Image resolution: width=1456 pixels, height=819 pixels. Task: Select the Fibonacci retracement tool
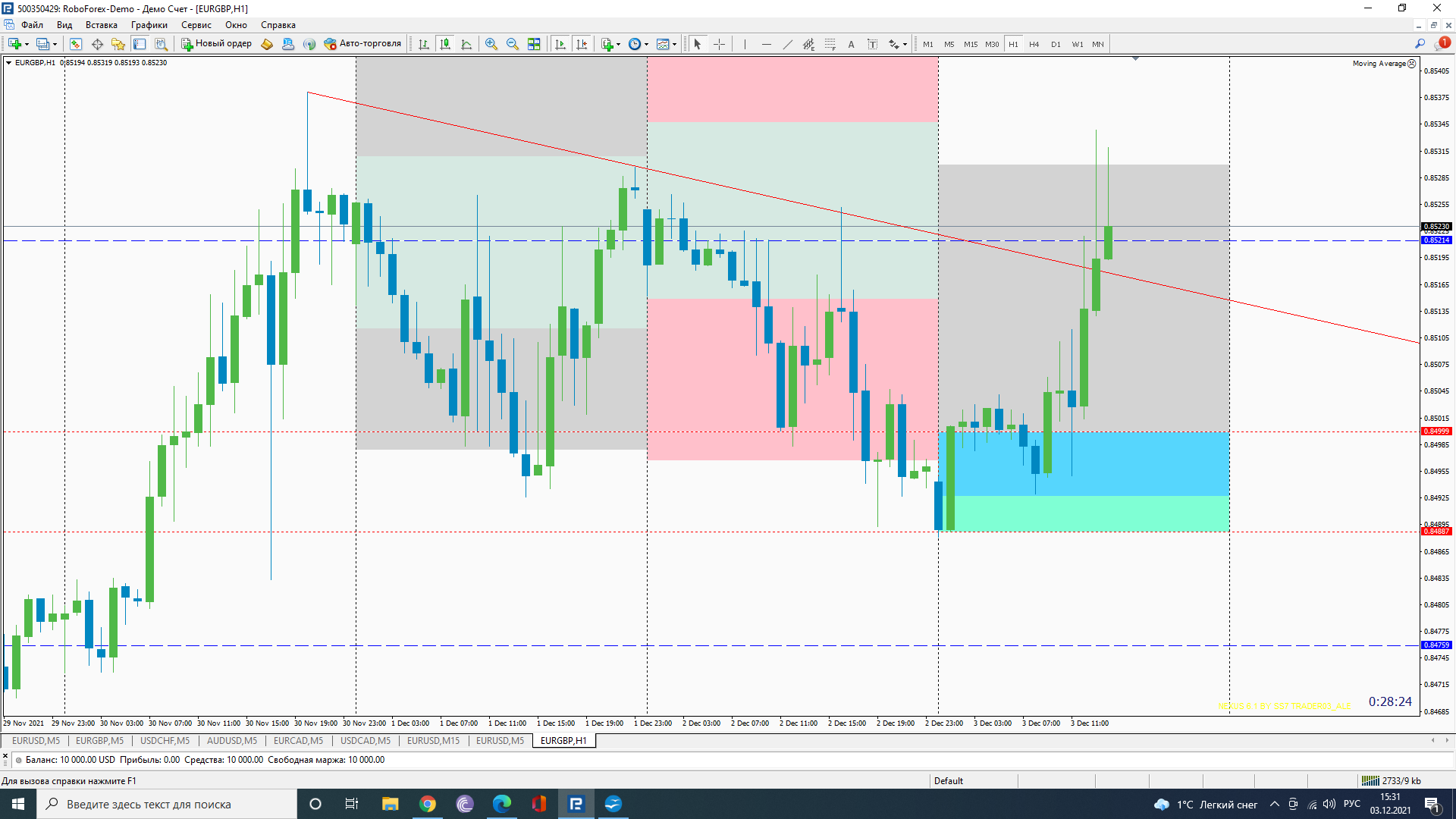click(x=830, y=44)
